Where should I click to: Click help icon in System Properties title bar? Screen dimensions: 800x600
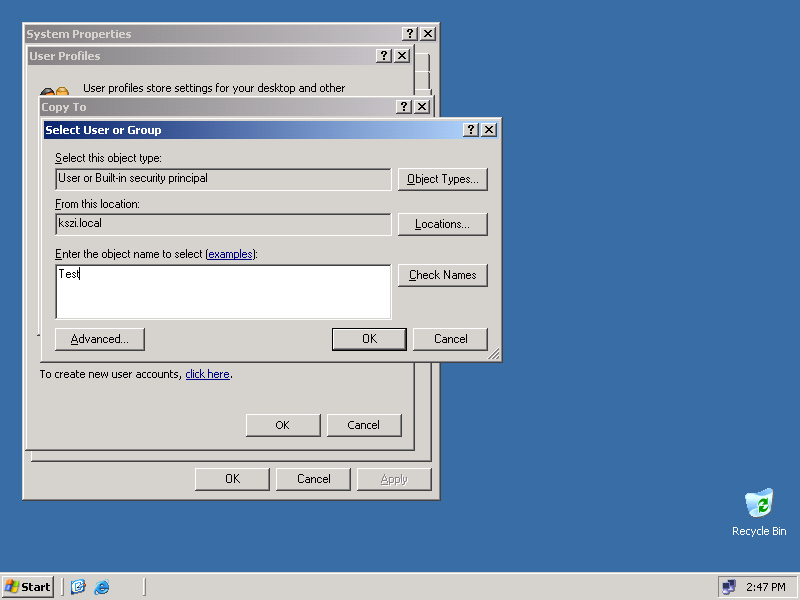pyautogui.click(x=410, y=34)
